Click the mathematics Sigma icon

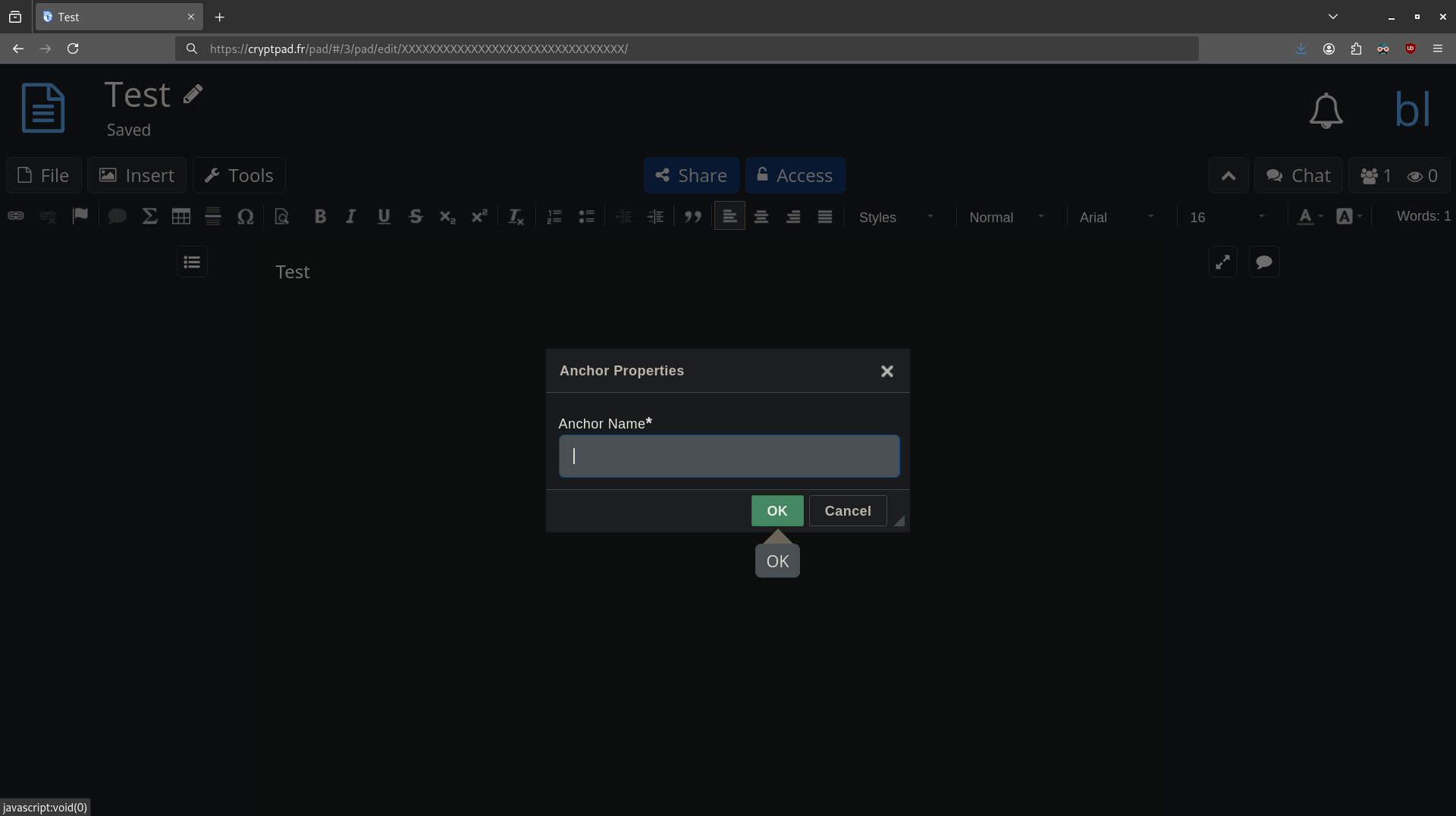pyautogui.click(x=149, y=217)
